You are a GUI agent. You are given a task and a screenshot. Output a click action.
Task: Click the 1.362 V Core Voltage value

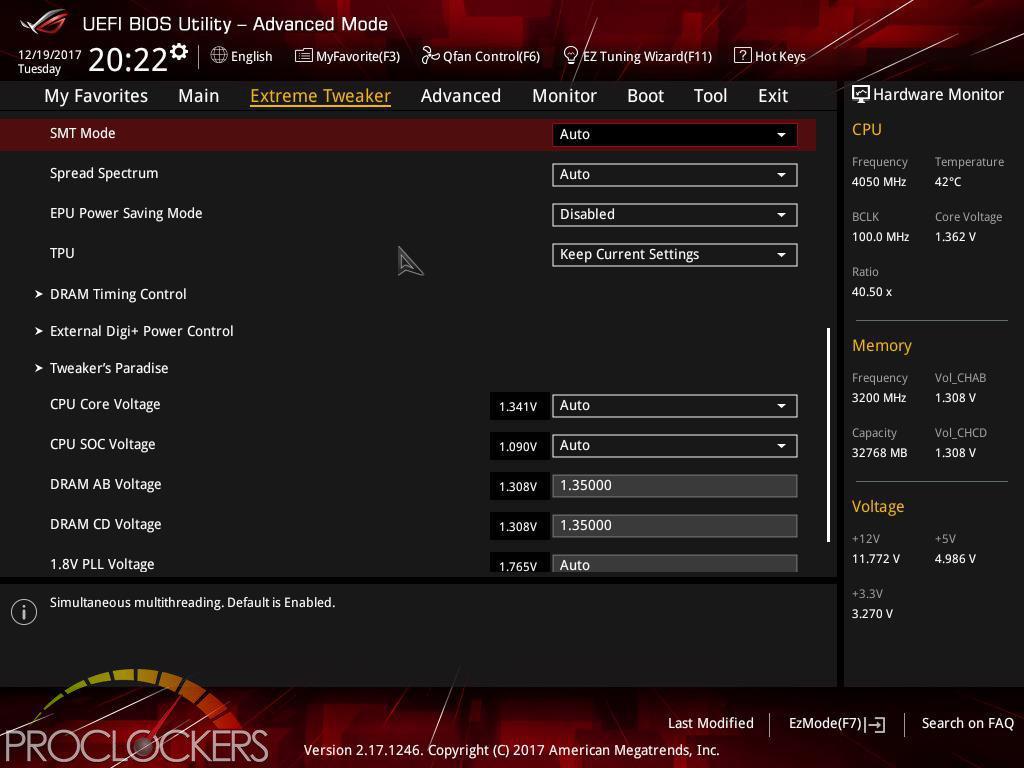click(x=955, y=236)
